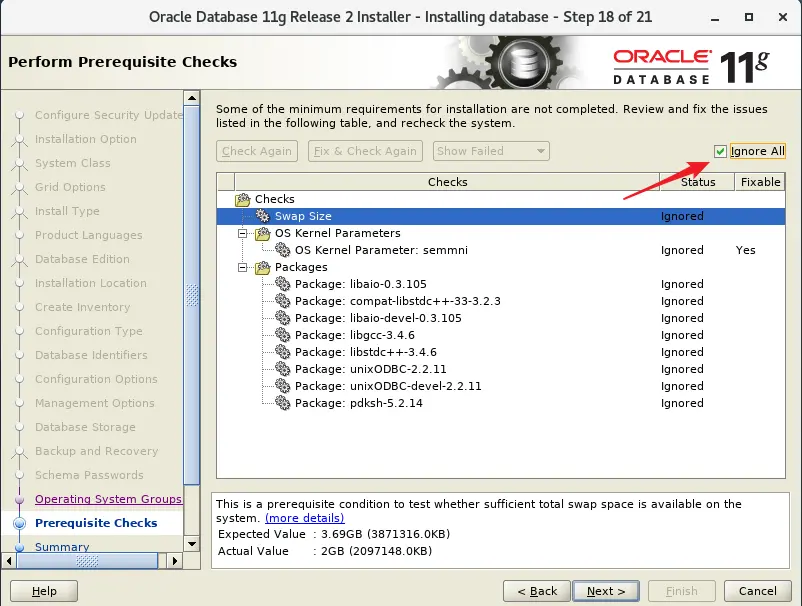Screen dimensions: 802x606
Task: Select Package: compat-libstdc++-33-3.2.3 row
Action: (x=501, y=301)
